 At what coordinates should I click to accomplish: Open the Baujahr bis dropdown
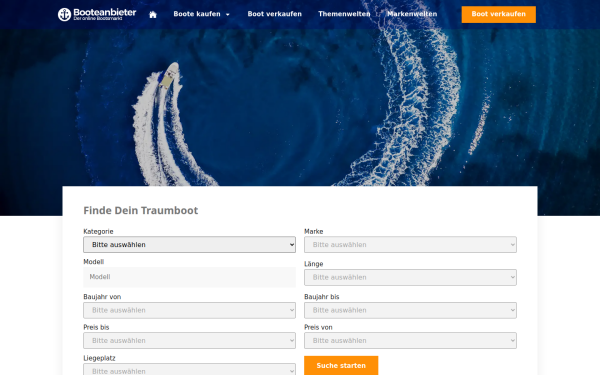tap(410, 310)
